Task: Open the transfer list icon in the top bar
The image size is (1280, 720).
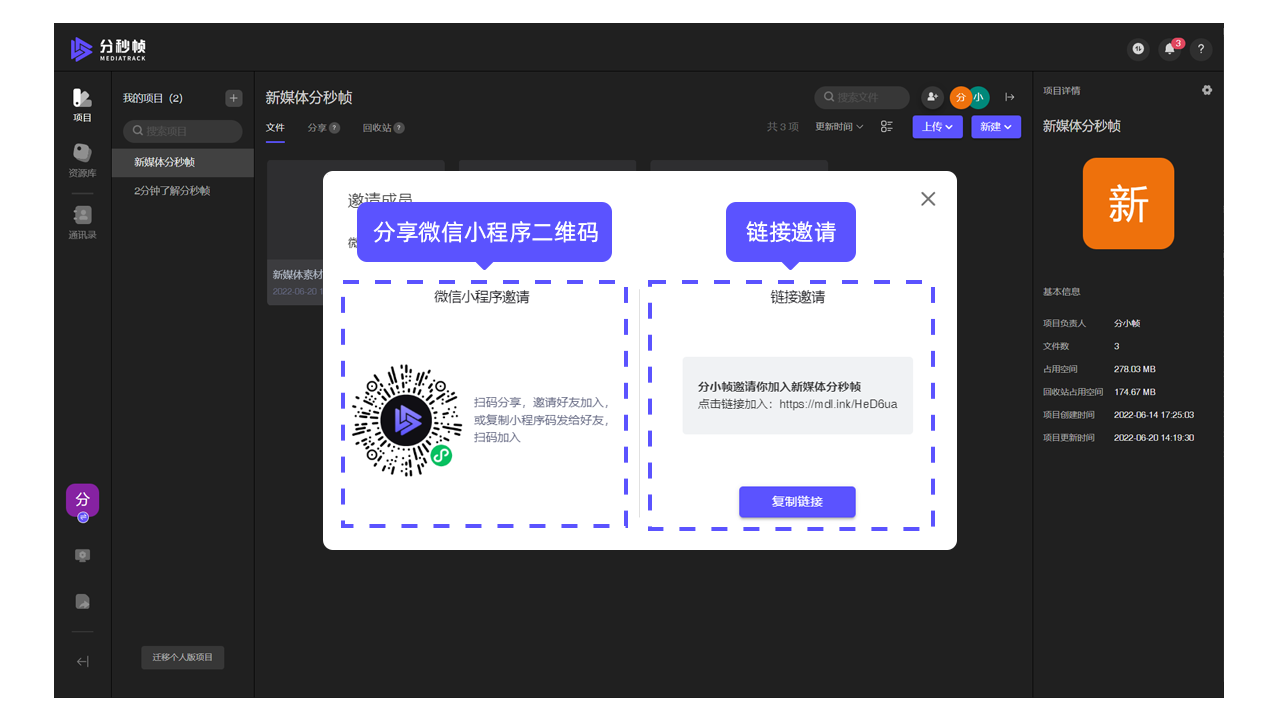Action: (x=1138, y=48)
